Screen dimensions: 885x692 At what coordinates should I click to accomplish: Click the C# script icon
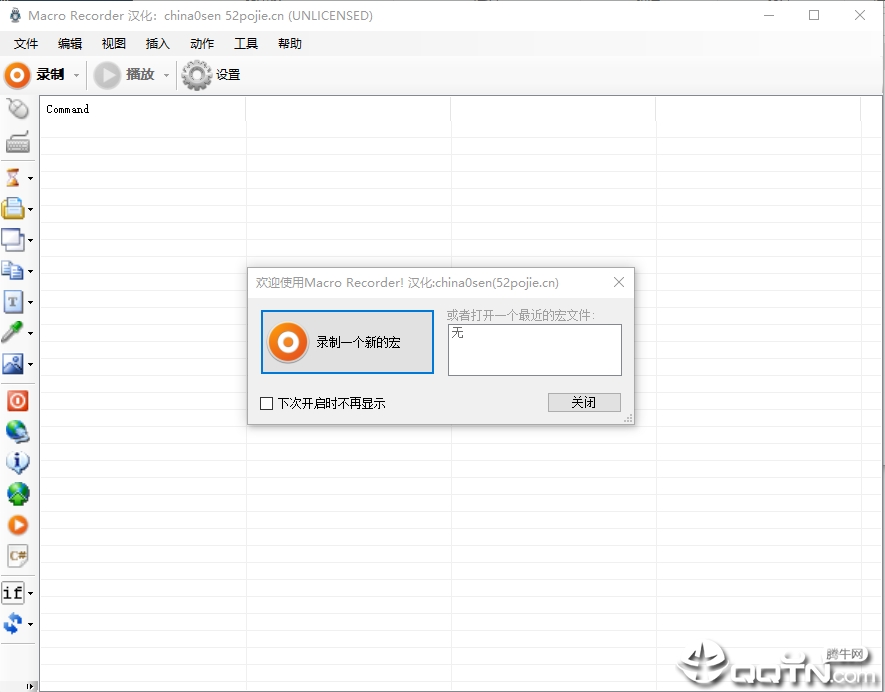pos(17,556)
